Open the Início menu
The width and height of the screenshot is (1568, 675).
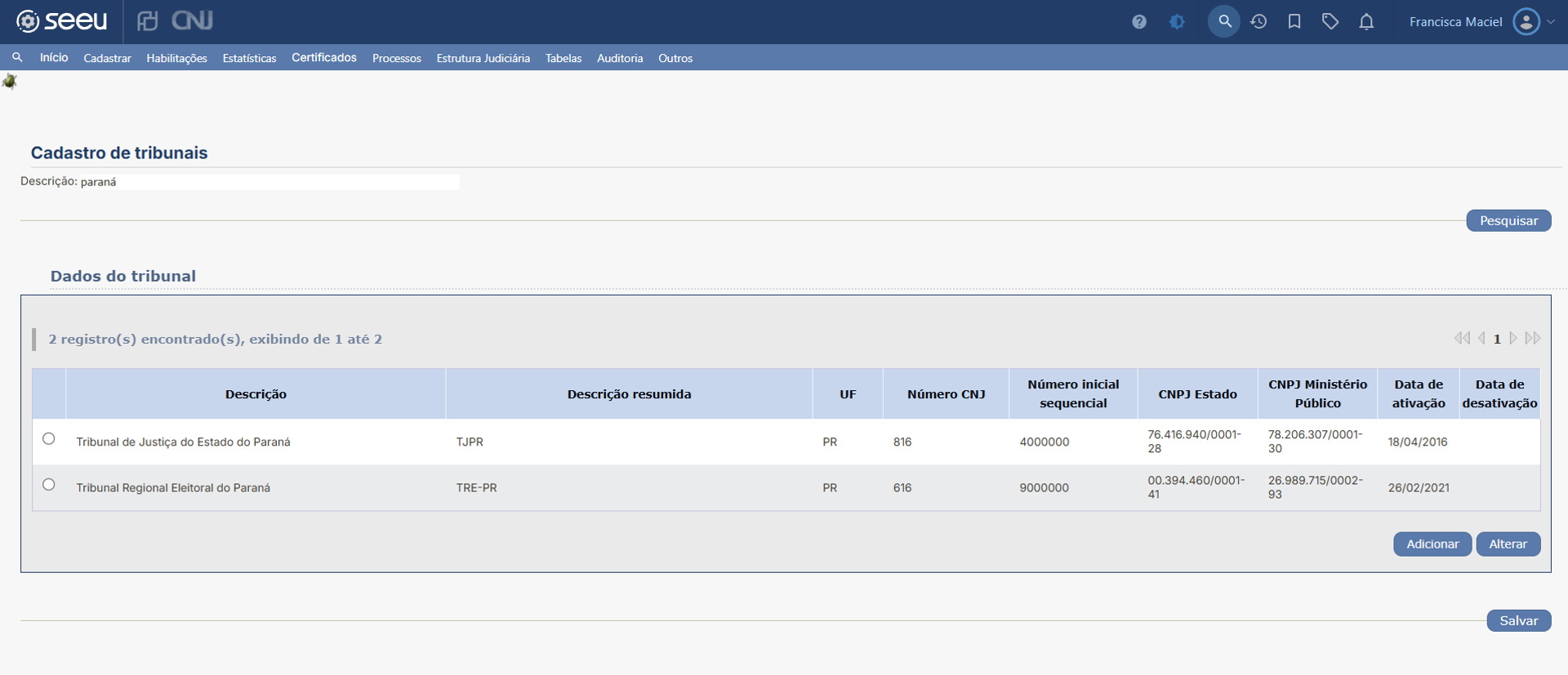[x=54, y=57]
